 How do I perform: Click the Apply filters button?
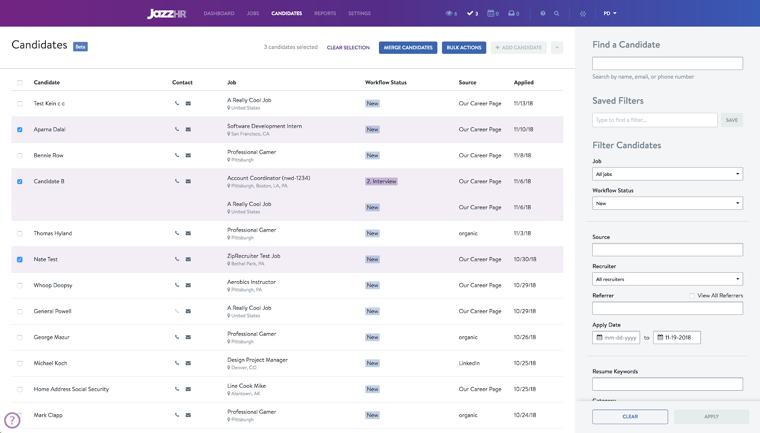(712, 417)
